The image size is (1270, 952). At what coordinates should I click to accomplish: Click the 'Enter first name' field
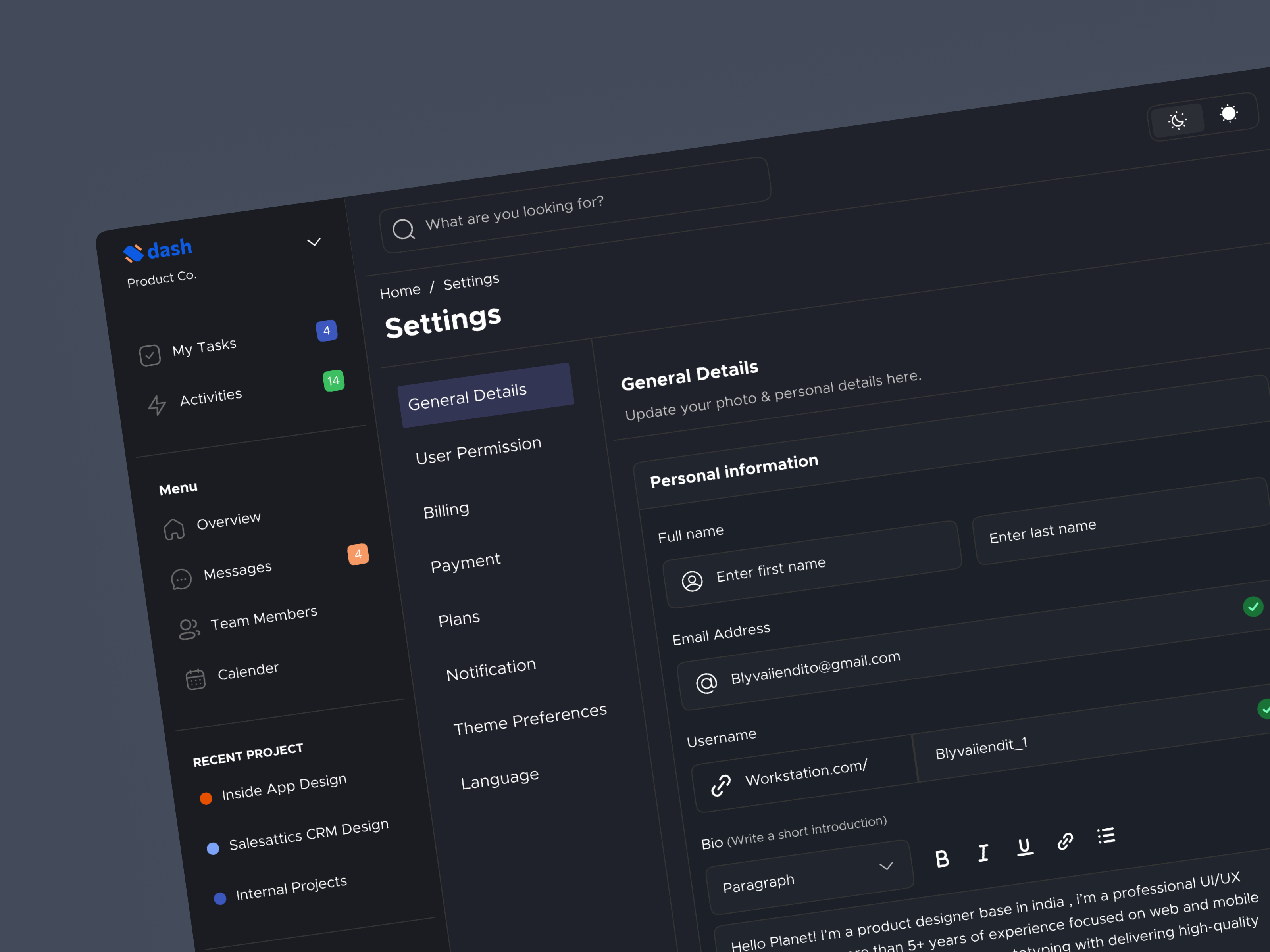(x=812, y=565)
